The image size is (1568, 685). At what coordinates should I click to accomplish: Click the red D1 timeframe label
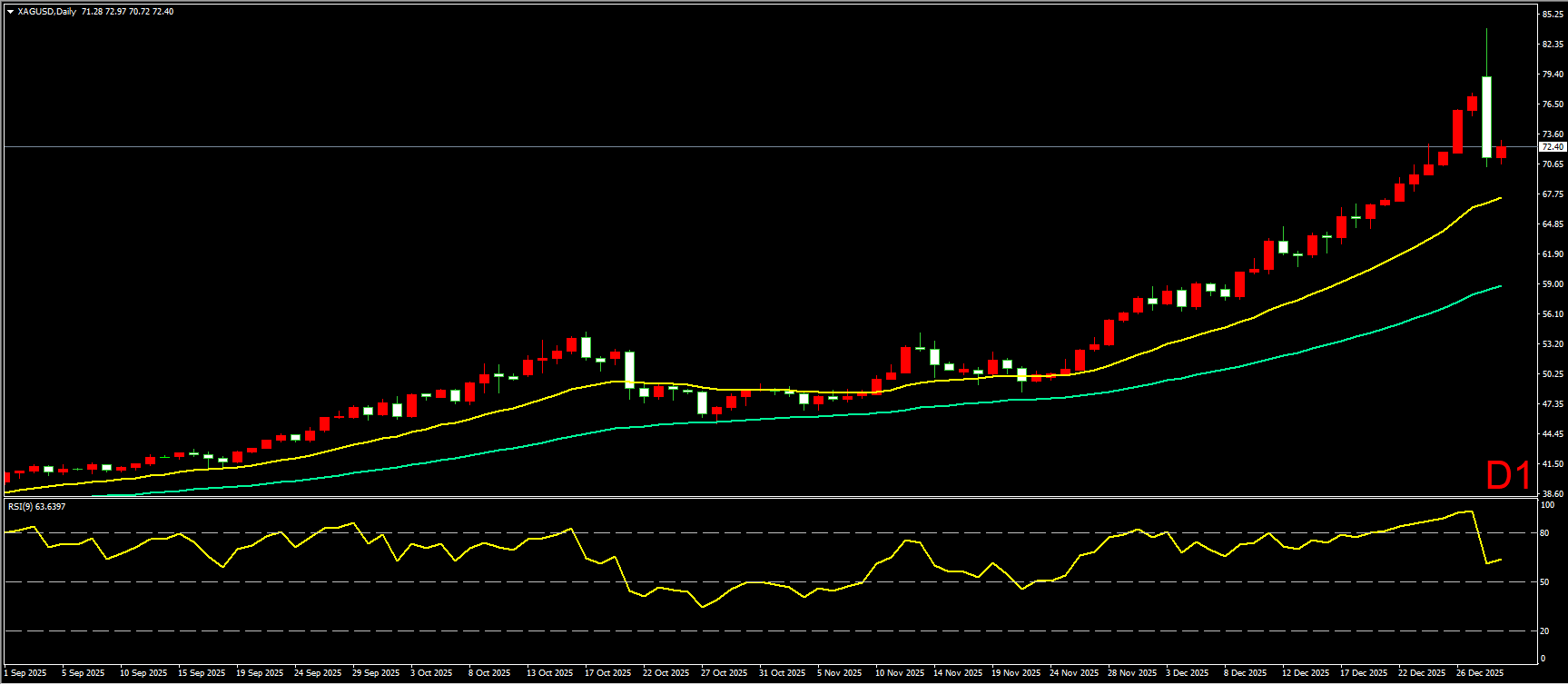[x=1507, y=475]
